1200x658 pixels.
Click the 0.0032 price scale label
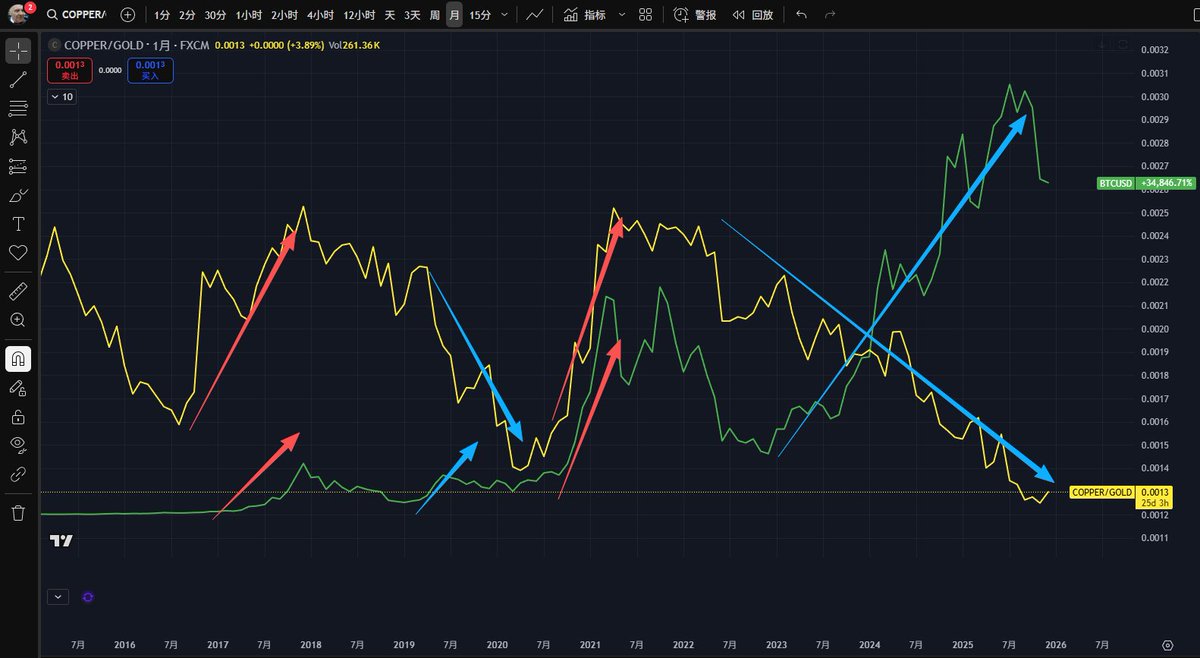1155,50
